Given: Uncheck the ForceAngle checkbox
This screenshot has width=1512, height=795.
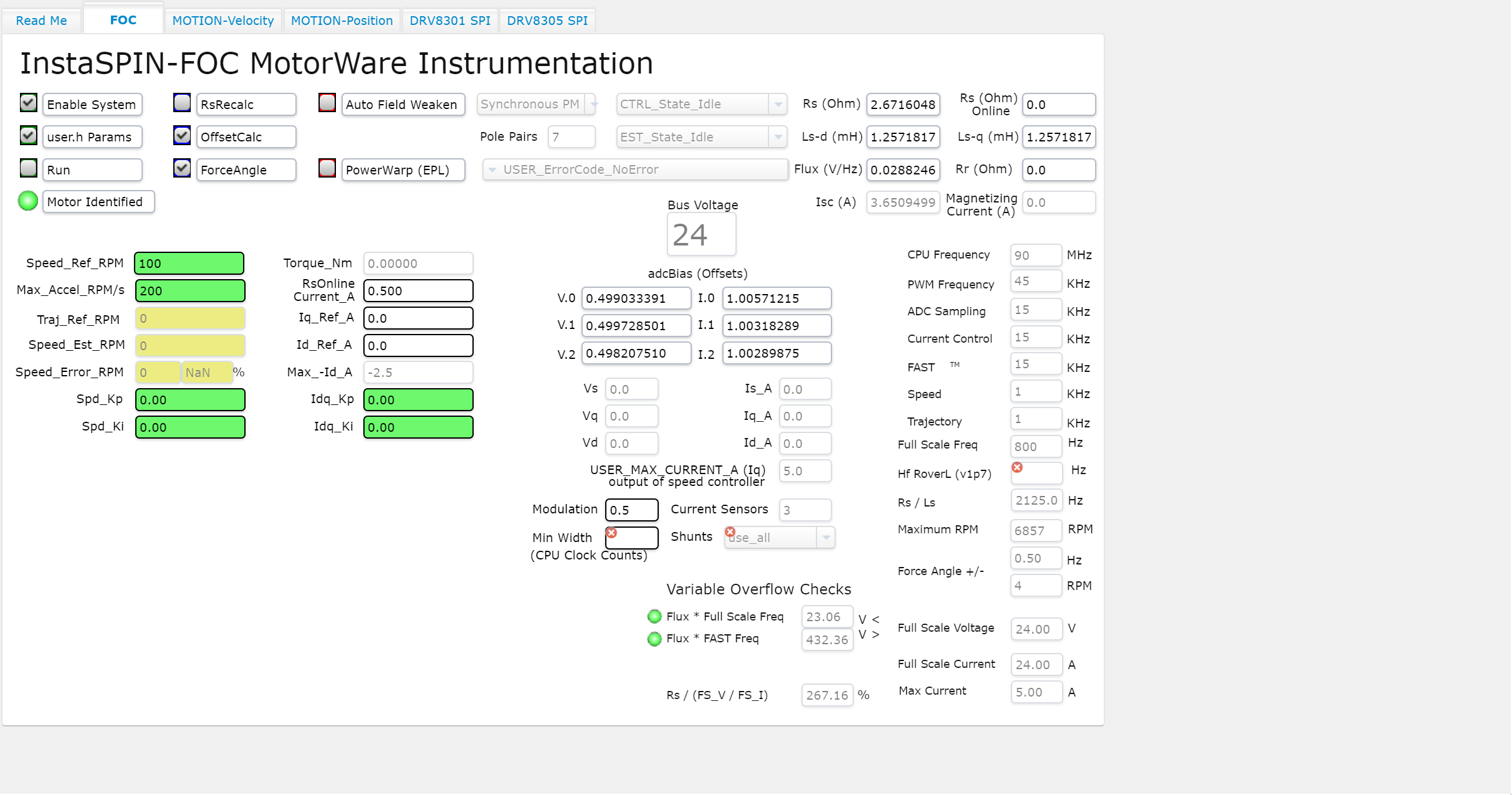Looking at the screenshot, I should pos(182,168).
